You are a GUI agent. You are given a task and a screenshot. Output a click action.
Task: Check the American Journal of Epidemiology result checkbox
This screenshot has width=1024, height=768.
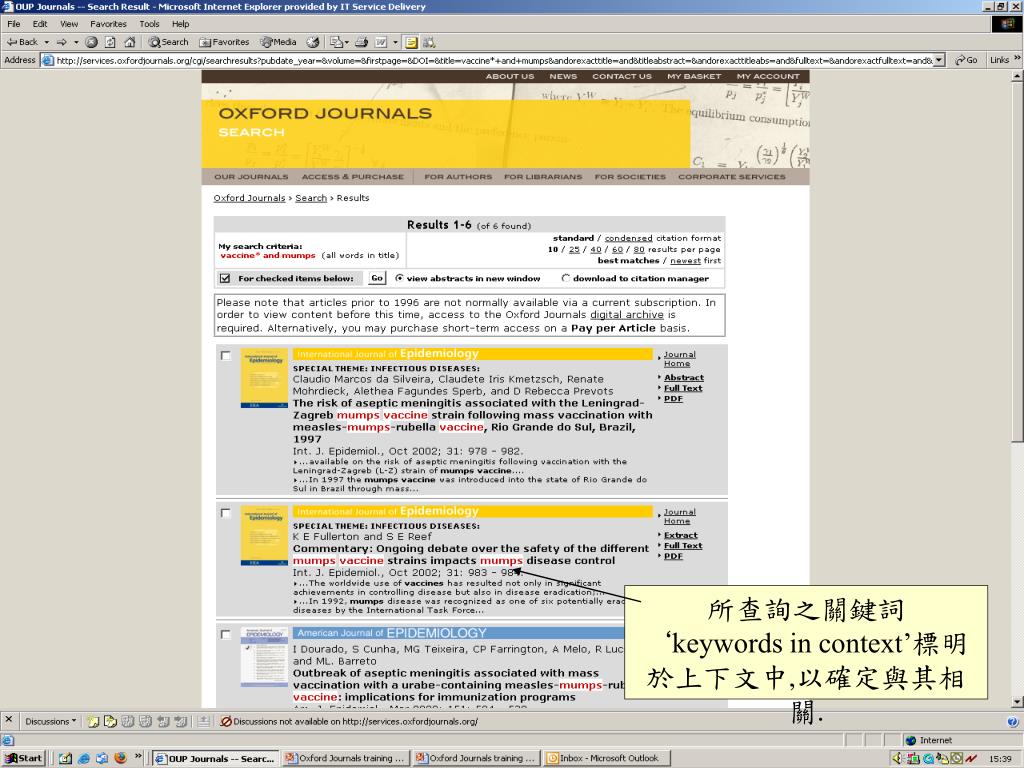[225, 634]
